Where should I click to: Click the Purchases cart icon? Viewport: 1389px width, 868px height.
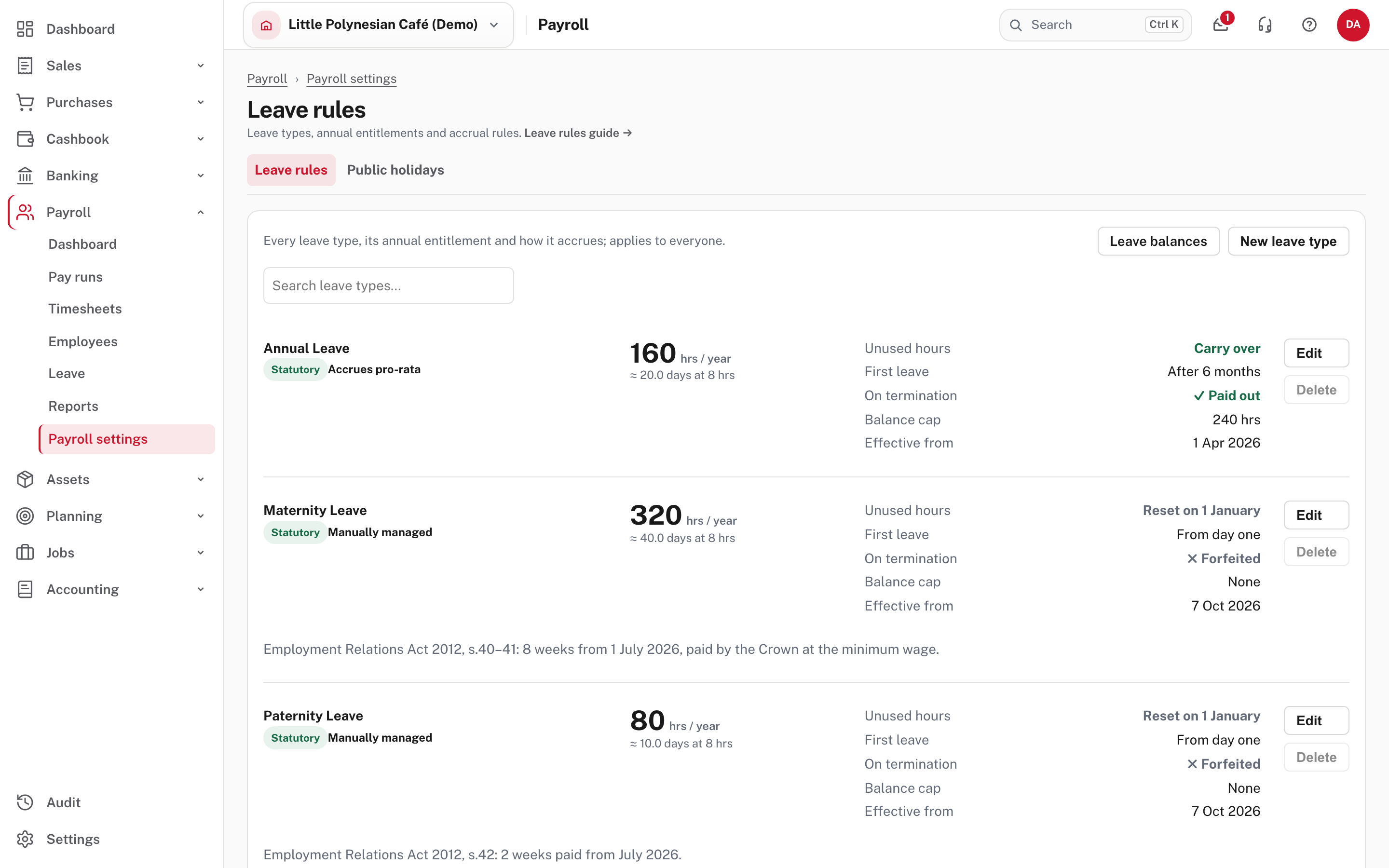click(25, 102)
